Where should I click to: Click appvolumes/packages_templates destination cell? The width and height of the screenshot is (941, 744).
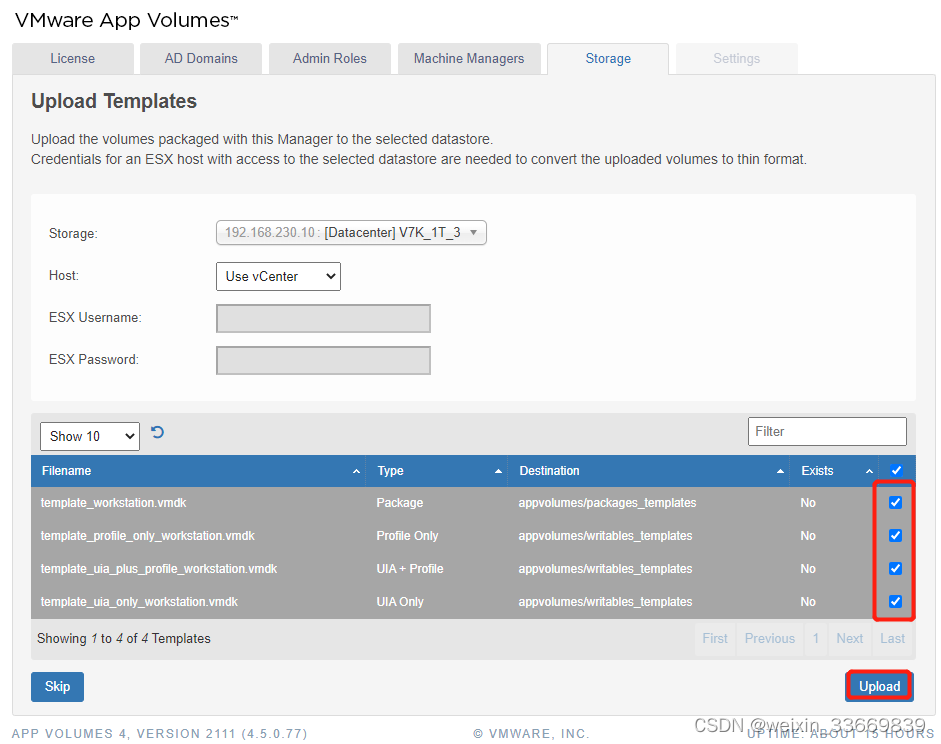click(x=607, y=503)
